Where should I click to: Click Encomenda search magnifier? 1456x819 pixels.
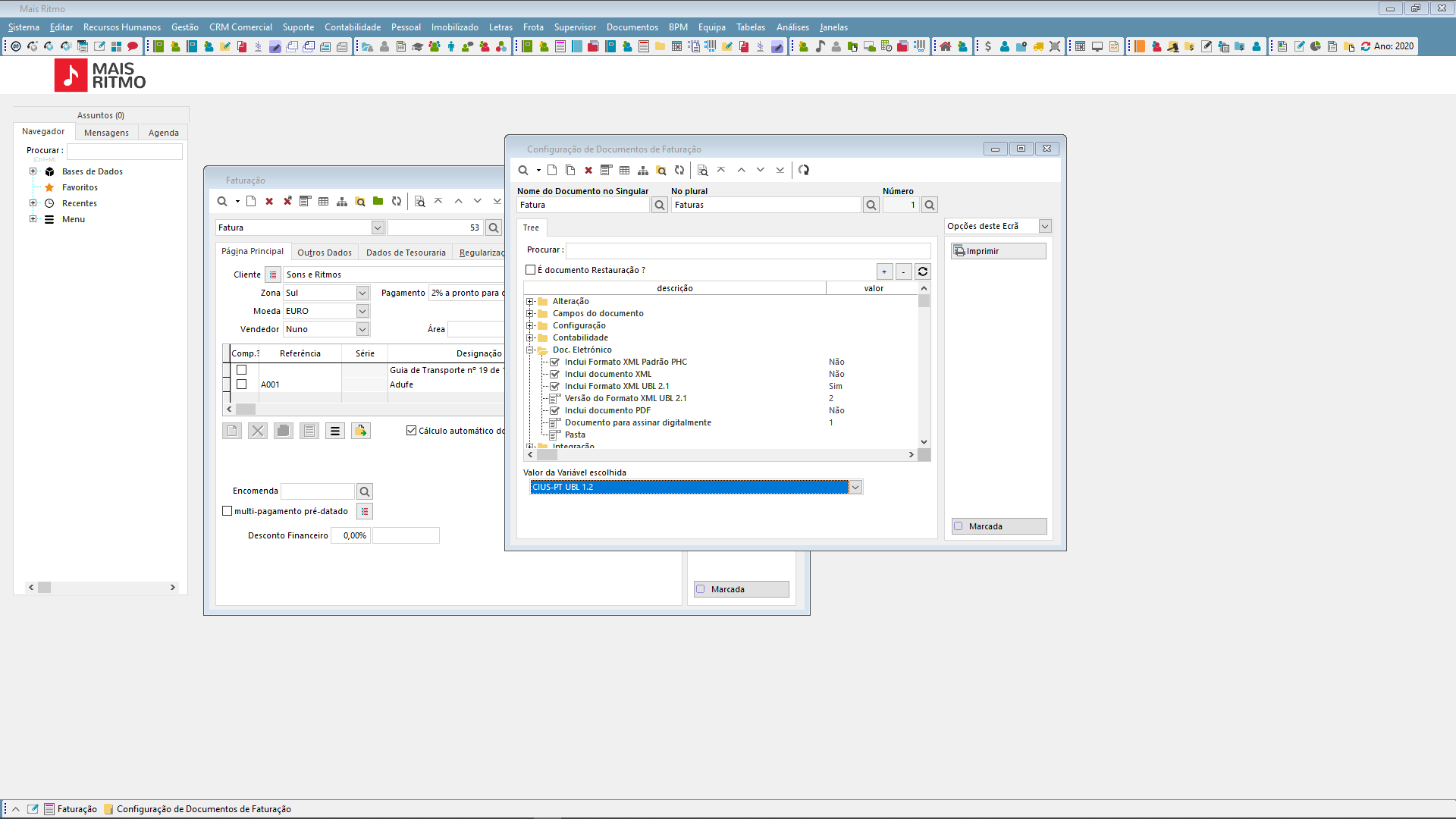[365, 491]
